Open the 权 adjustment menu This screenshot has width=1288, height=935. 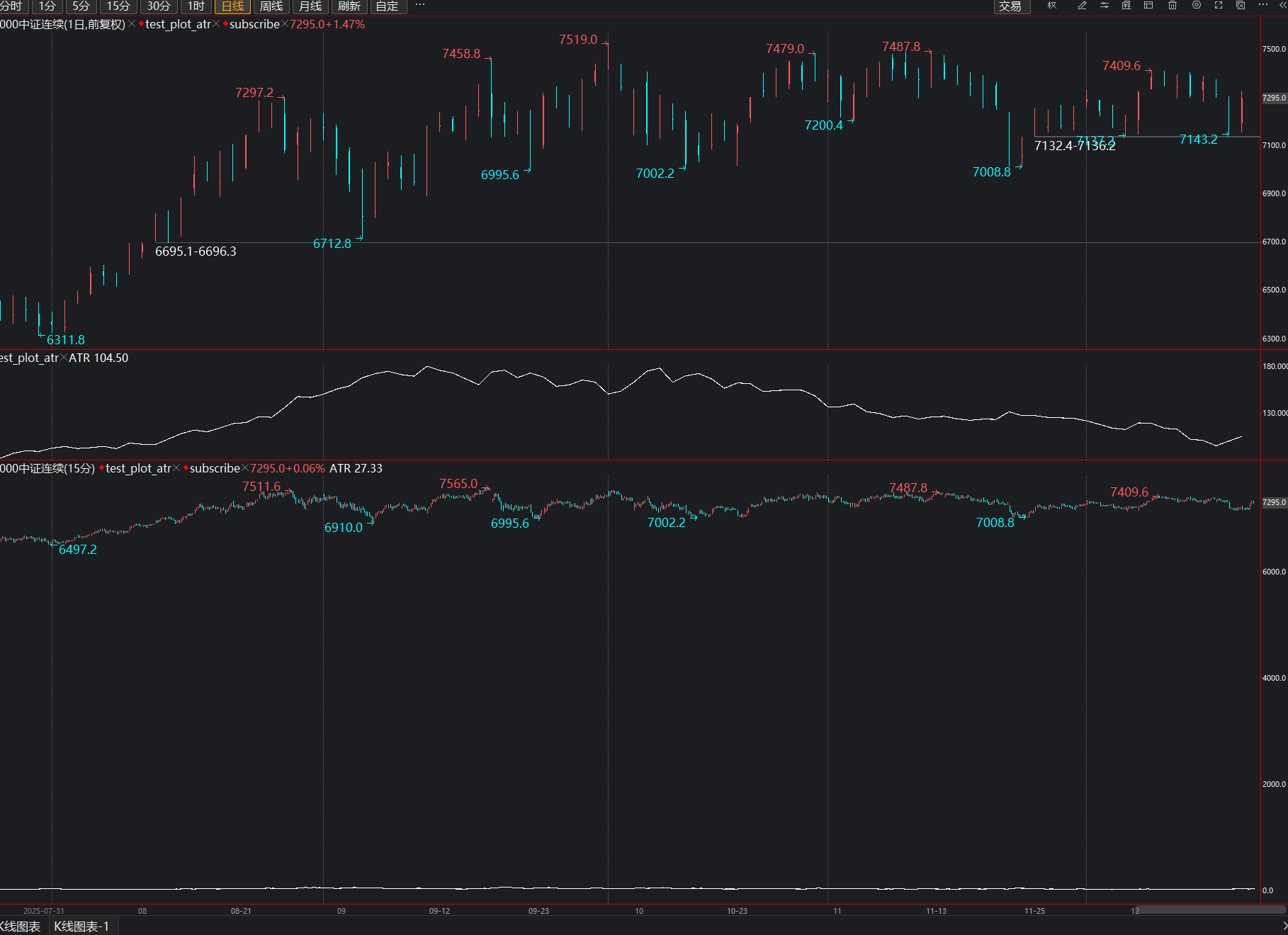[x=1052, y=6]
